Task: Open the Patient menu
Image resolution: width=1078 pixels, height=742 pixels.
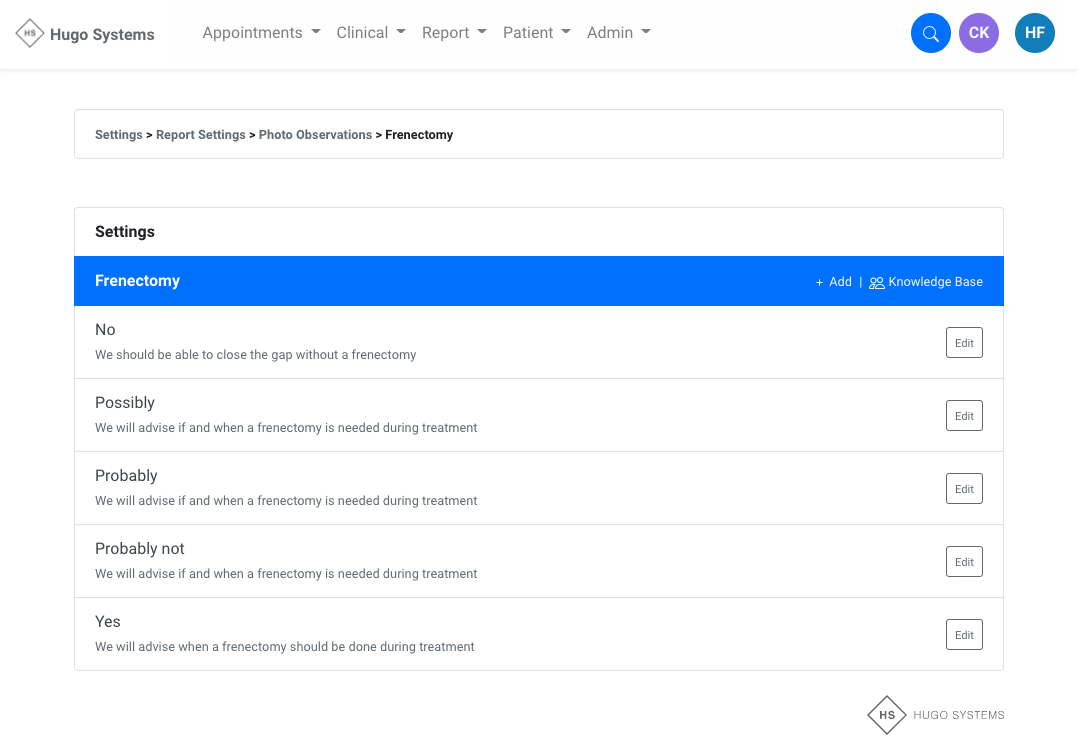Action: point(536,33)
